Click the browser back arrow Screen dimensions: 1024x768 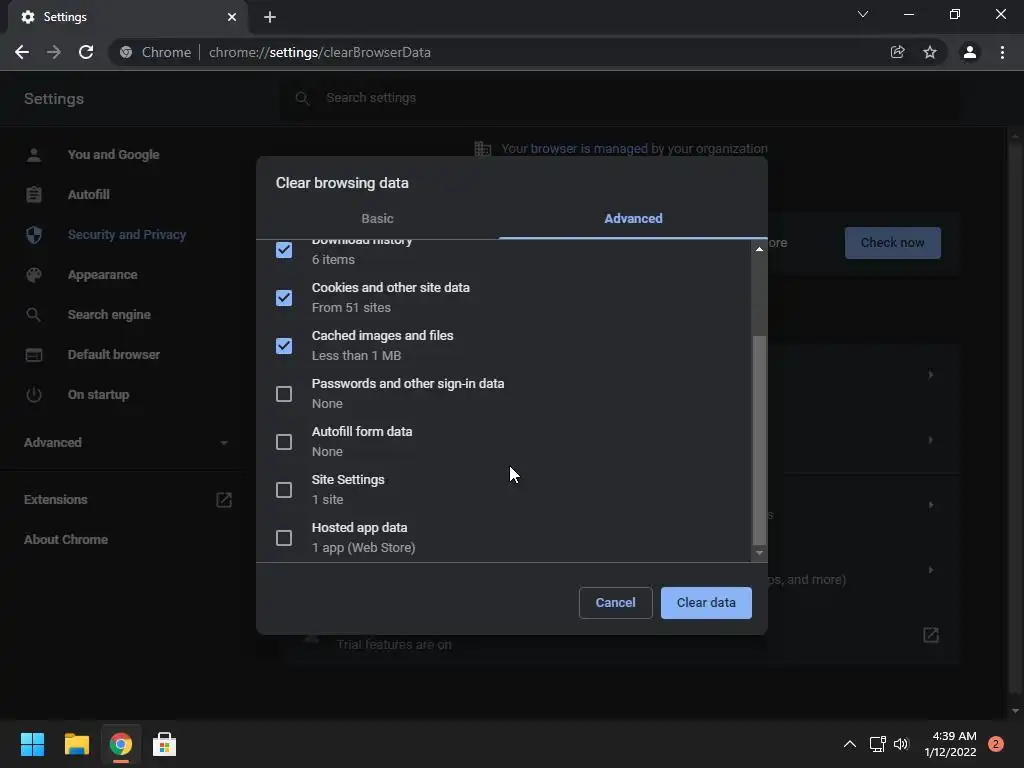coord(22,52)
